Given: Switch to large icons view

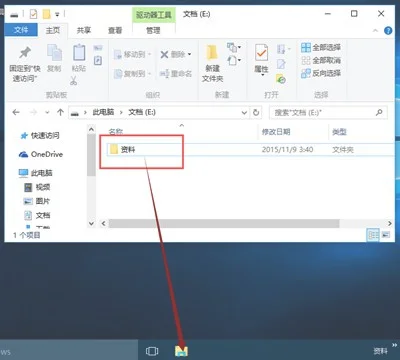Looking at the screenshot, I should tap(386, 235).
